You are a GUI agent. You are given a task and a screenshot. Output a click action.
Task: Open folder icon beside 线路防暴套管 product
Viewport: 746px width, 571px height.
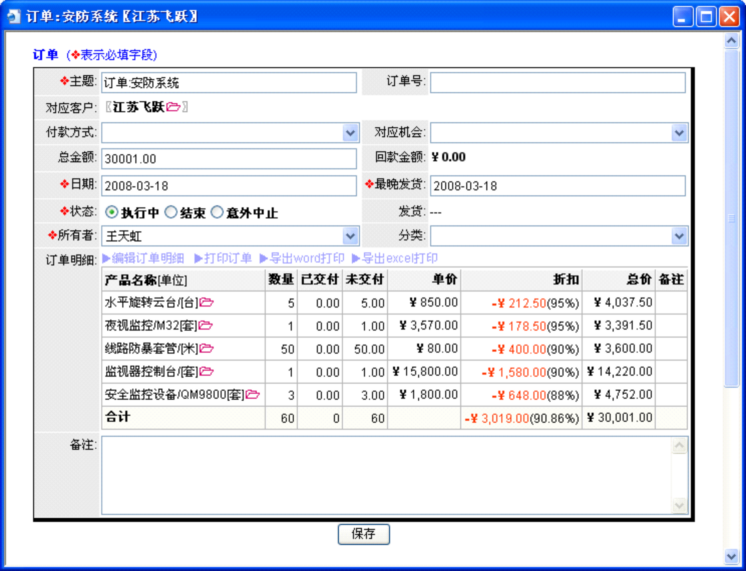coord(206,348)
